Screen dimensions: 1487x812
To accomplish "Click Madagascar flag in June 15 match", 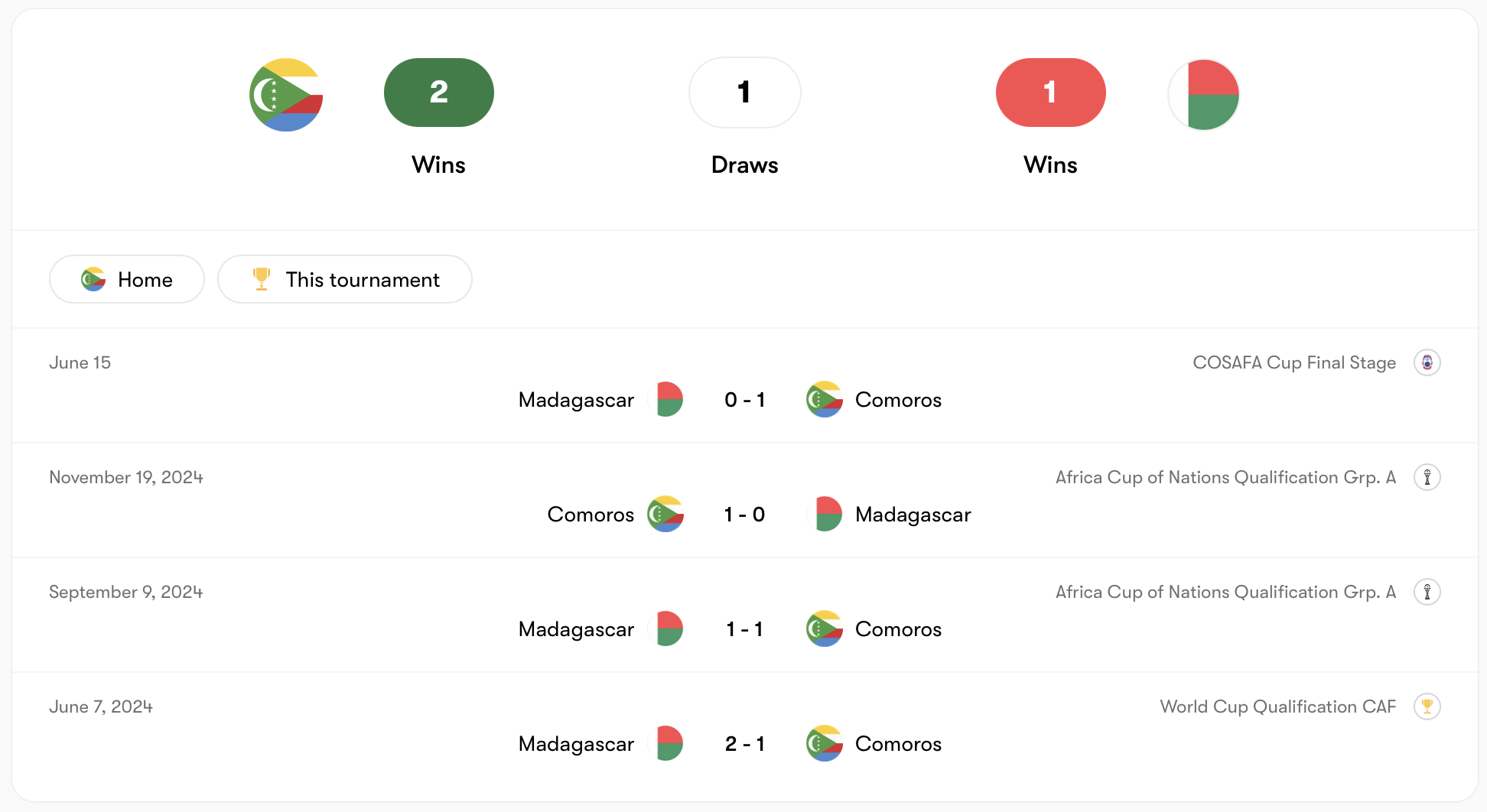I will pyautogui.click(x=666, y=399).
